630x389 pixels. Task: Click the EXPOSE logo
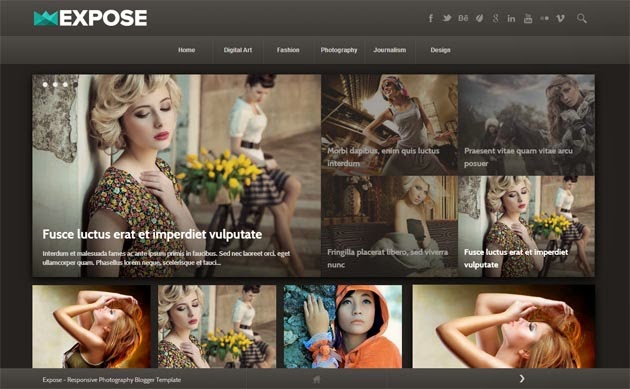tap(90, 18)
